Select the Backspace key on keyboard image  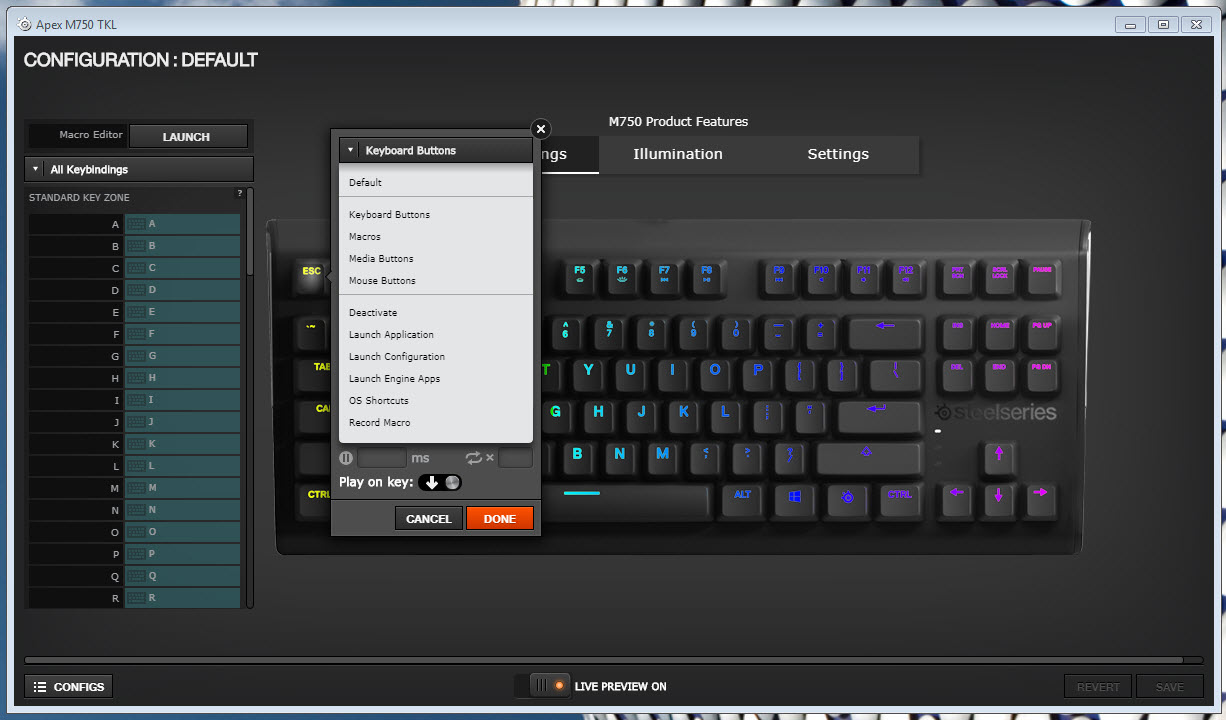[x=885, y=332]
